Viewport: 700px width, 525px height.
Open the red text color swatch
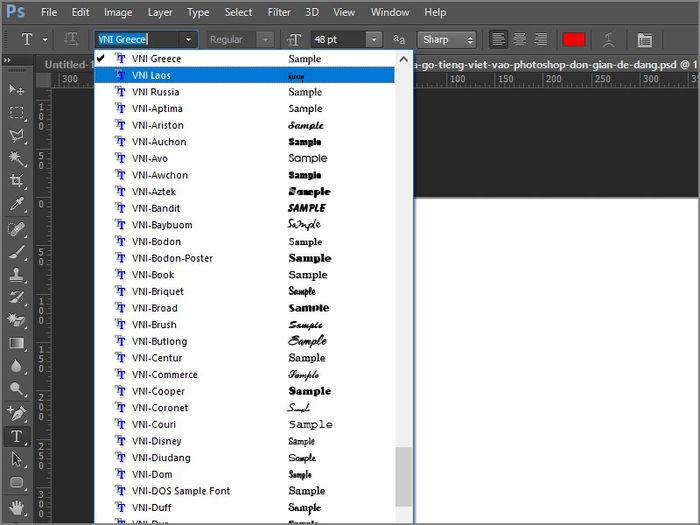tap(574, 40)
